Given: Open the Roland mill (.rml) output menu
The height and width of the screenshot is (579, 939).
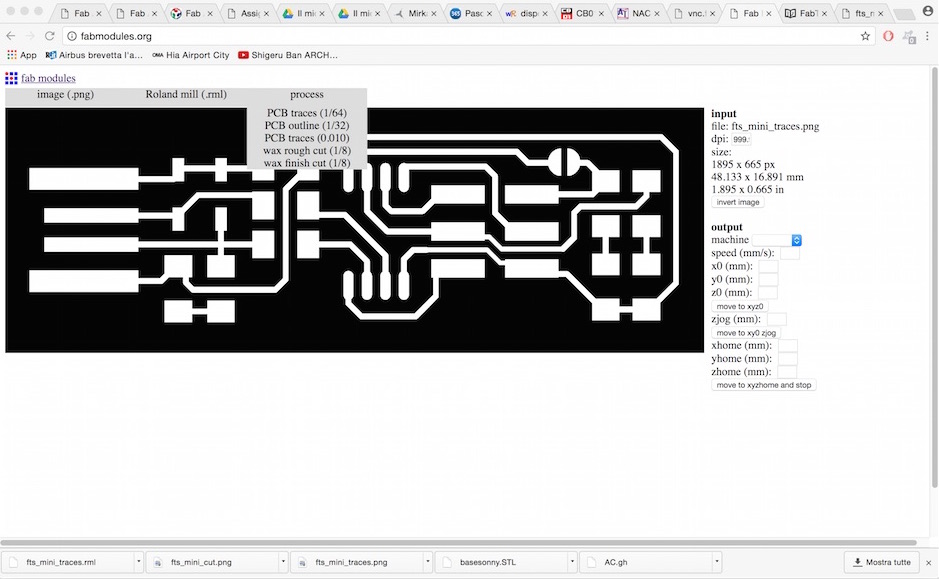Looking at the screenshot, I should [186, 95].
